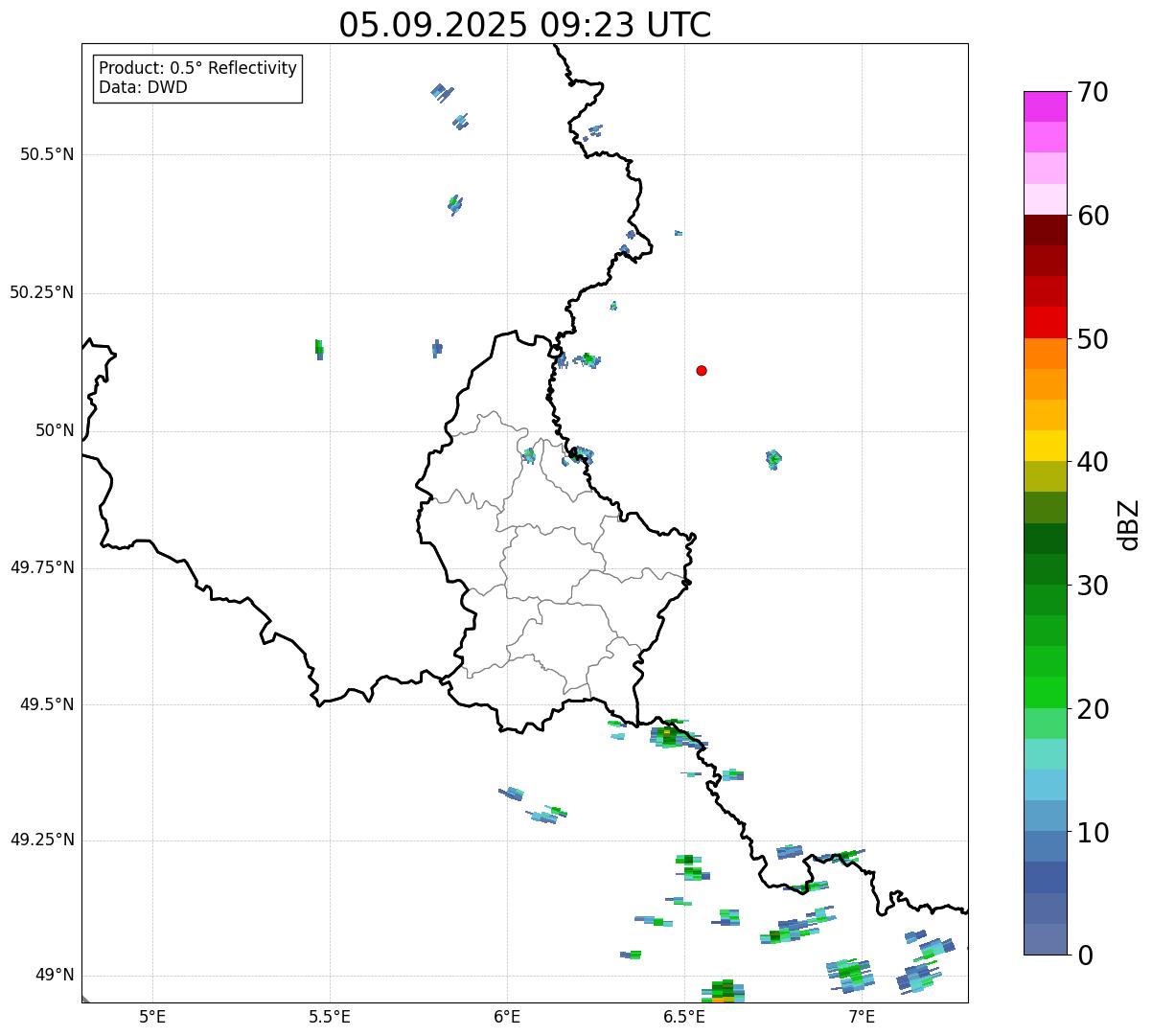This screenshot has width=1152, height=1036.
Task: Select the Product 0.5° Reflectivity text line
Action: pyautogui.click(x=197, y=69)
